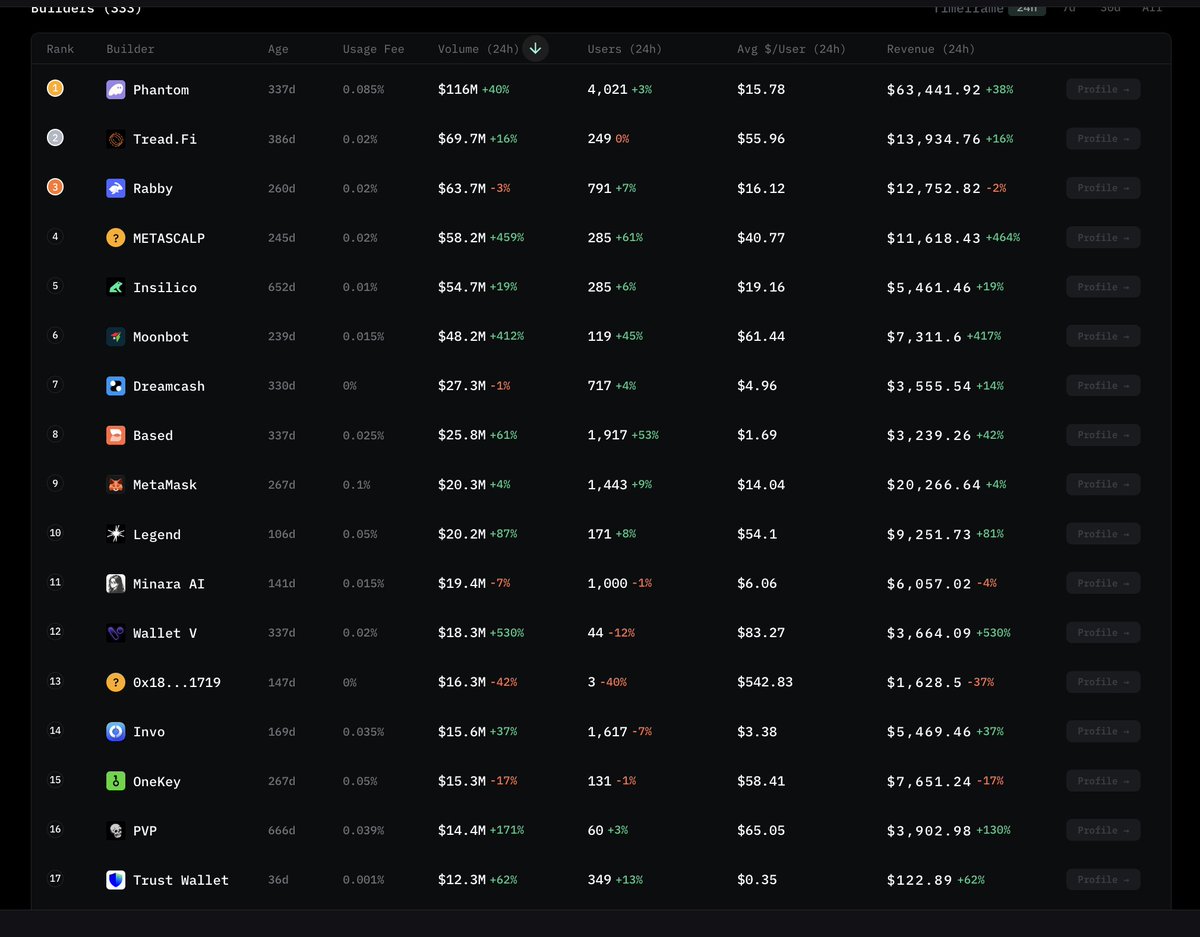
Task: Click the Phantom builder logo icon
Action: (x=116, y=90)
